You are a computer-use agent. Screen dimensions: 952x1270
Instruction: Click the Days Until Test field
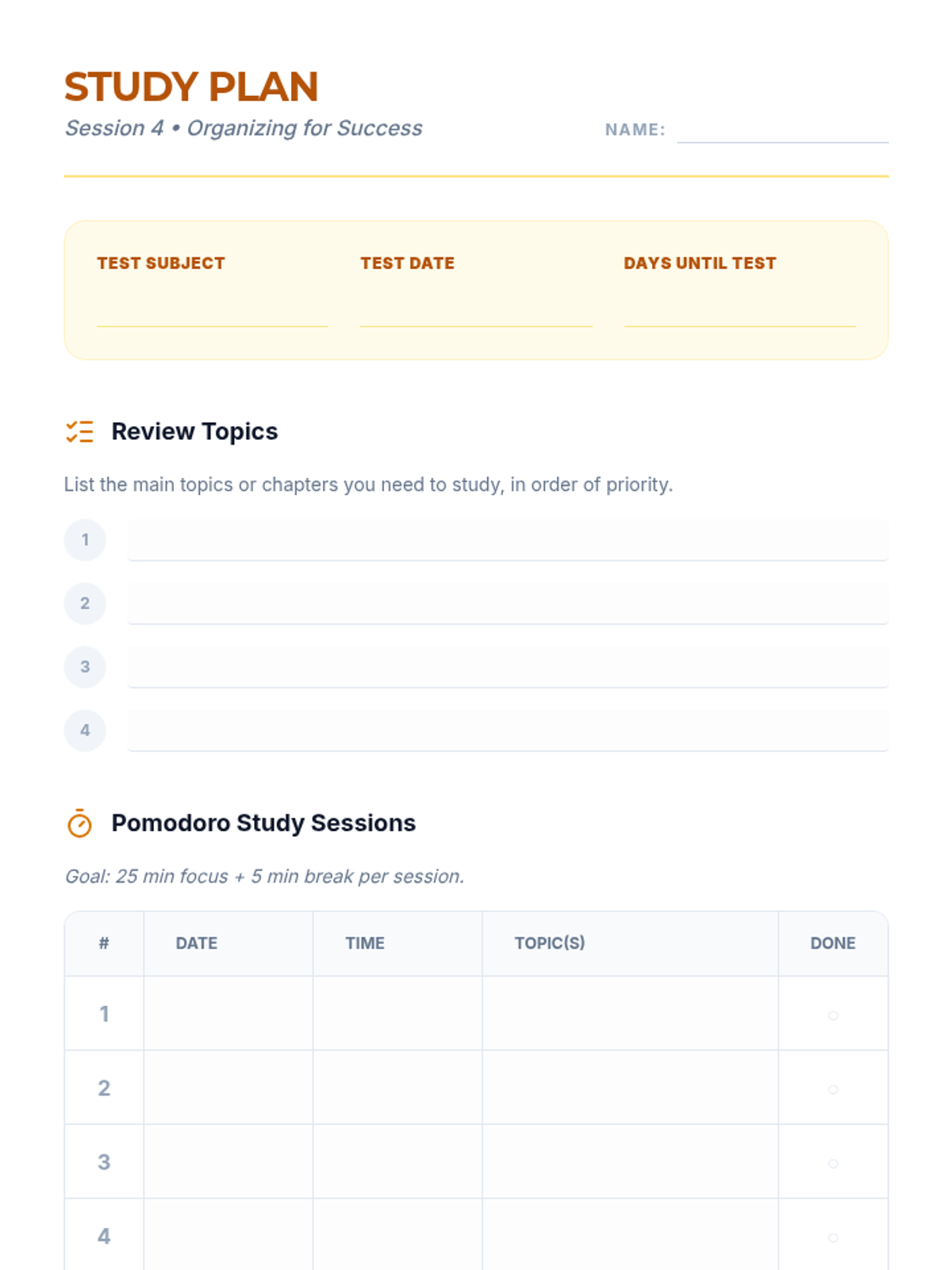(739, 310)
